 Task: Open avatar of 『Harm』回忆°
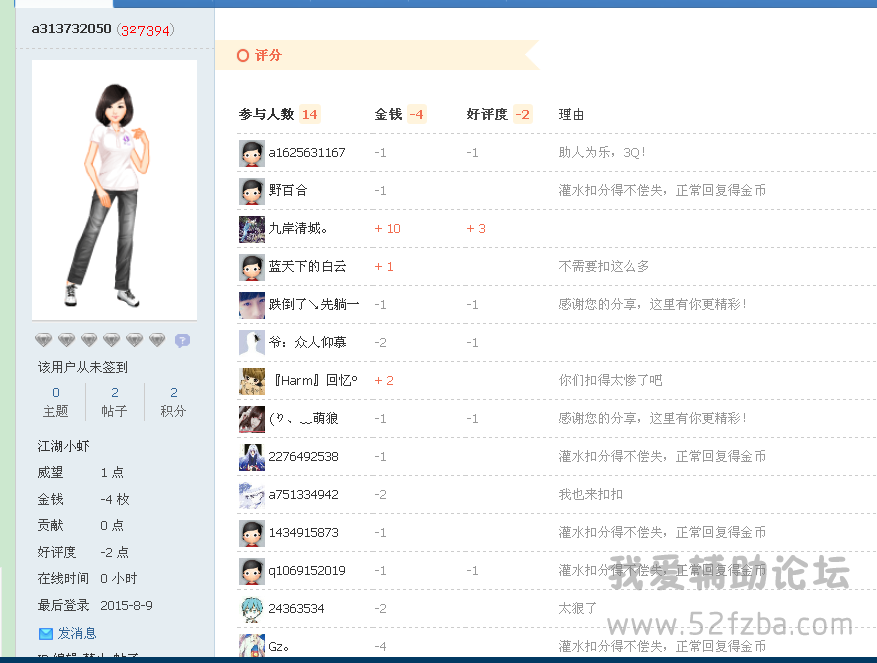pyautogui.click(x=252, y=381)
